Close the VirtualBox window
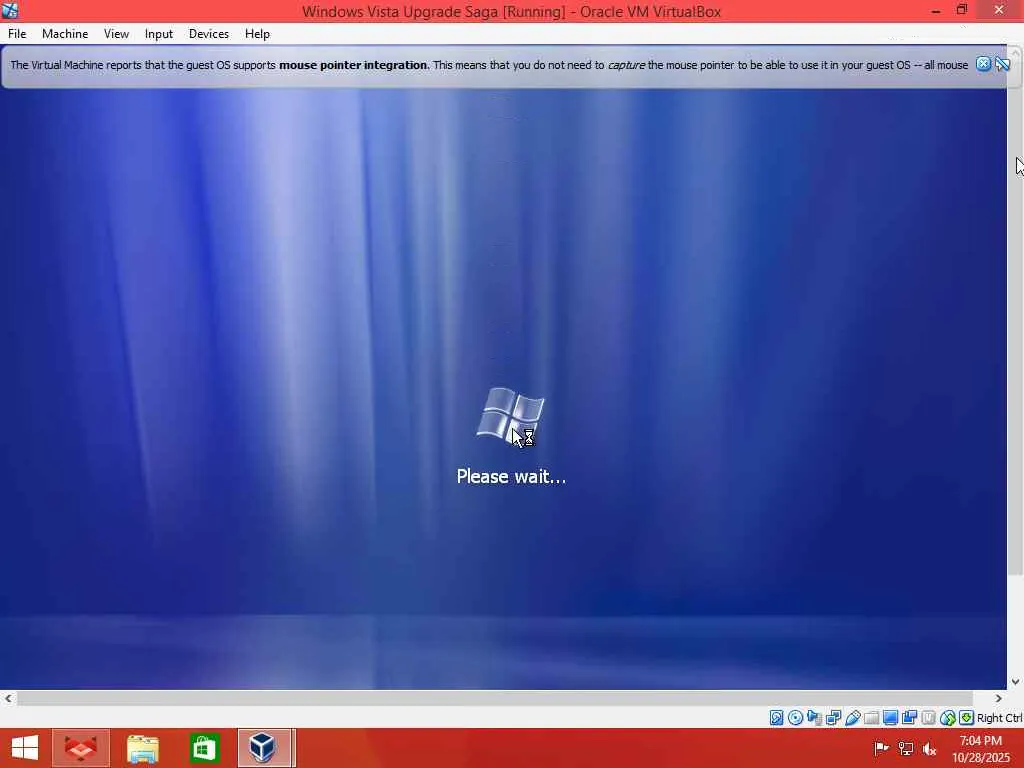 coord(999,10)
